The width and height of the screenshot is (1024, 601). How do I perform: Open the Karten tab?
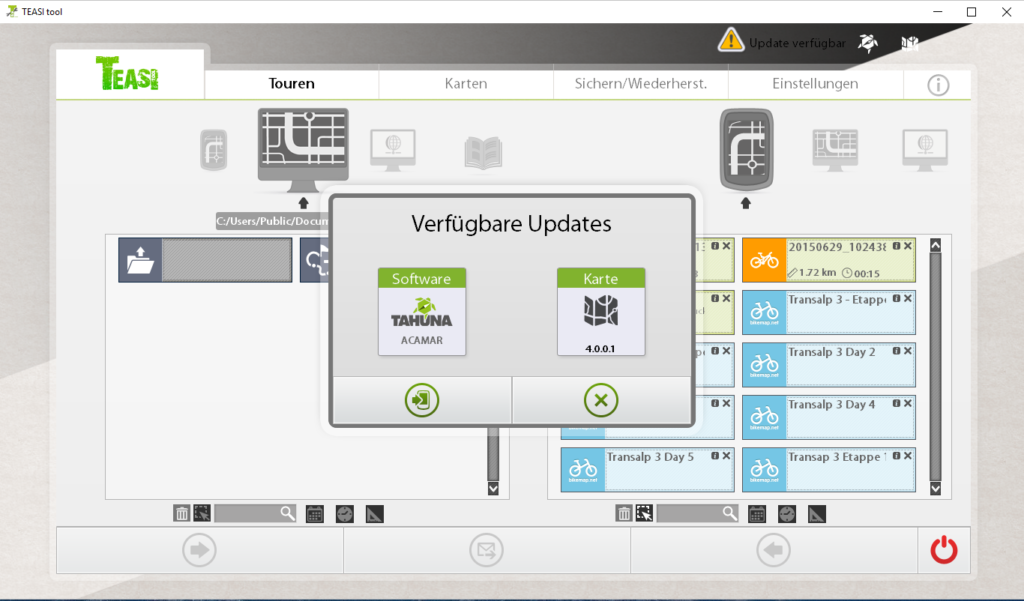466,84
